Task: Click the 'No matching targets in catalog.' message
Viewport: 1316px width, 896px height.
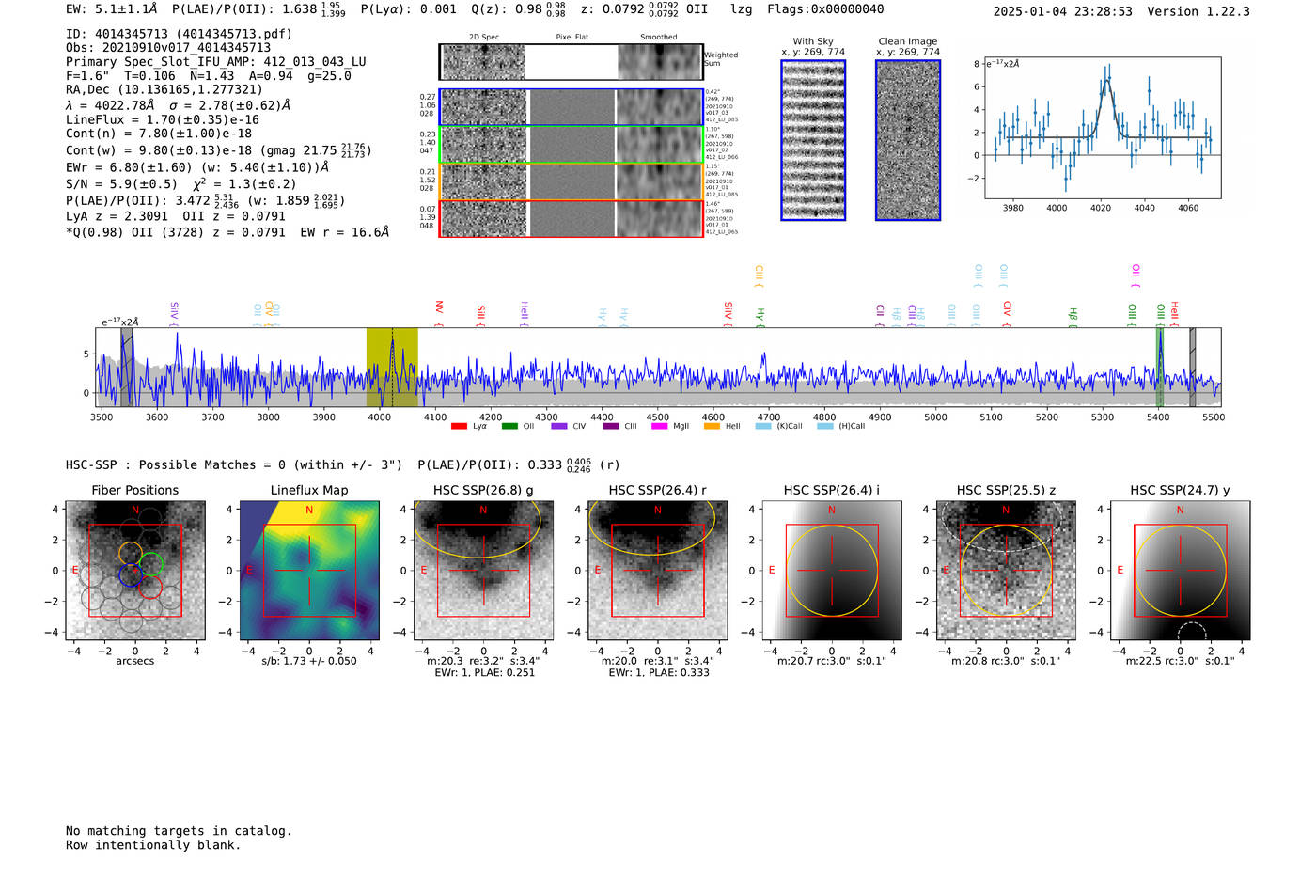Action: [x=179, y=831]
